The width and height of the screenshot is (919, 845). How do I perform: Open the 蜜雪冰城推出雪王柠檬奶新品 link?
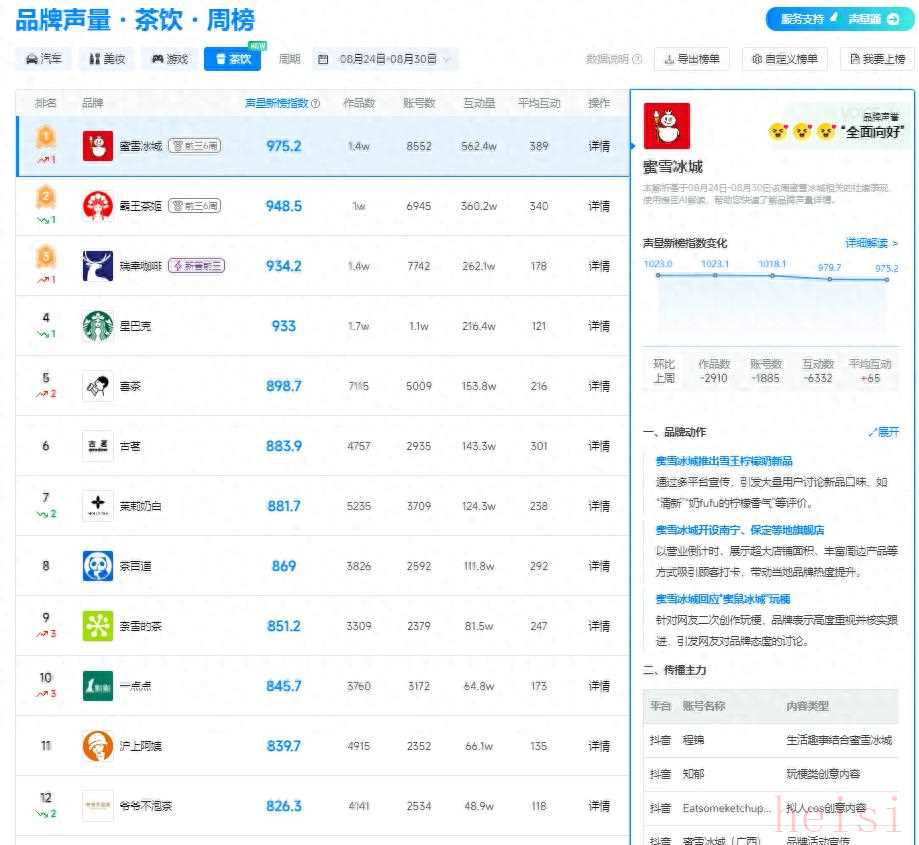(724, 461)
